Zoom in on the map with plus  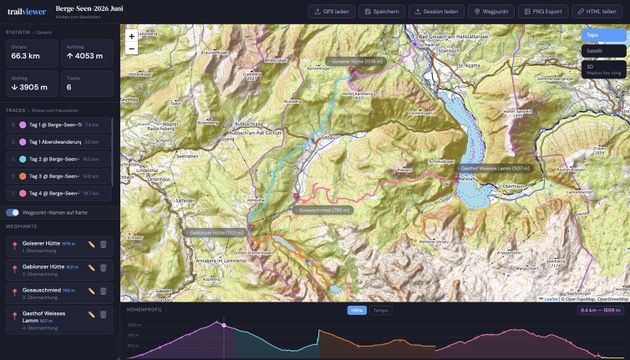coord(131,36)
